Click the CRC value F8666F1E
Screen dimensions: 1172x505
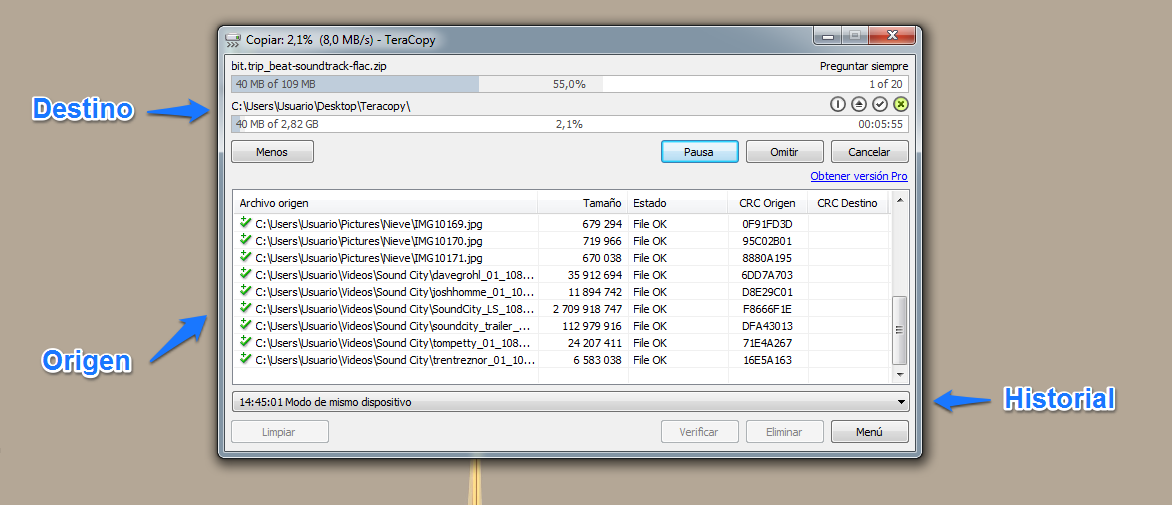pos(768,309)
